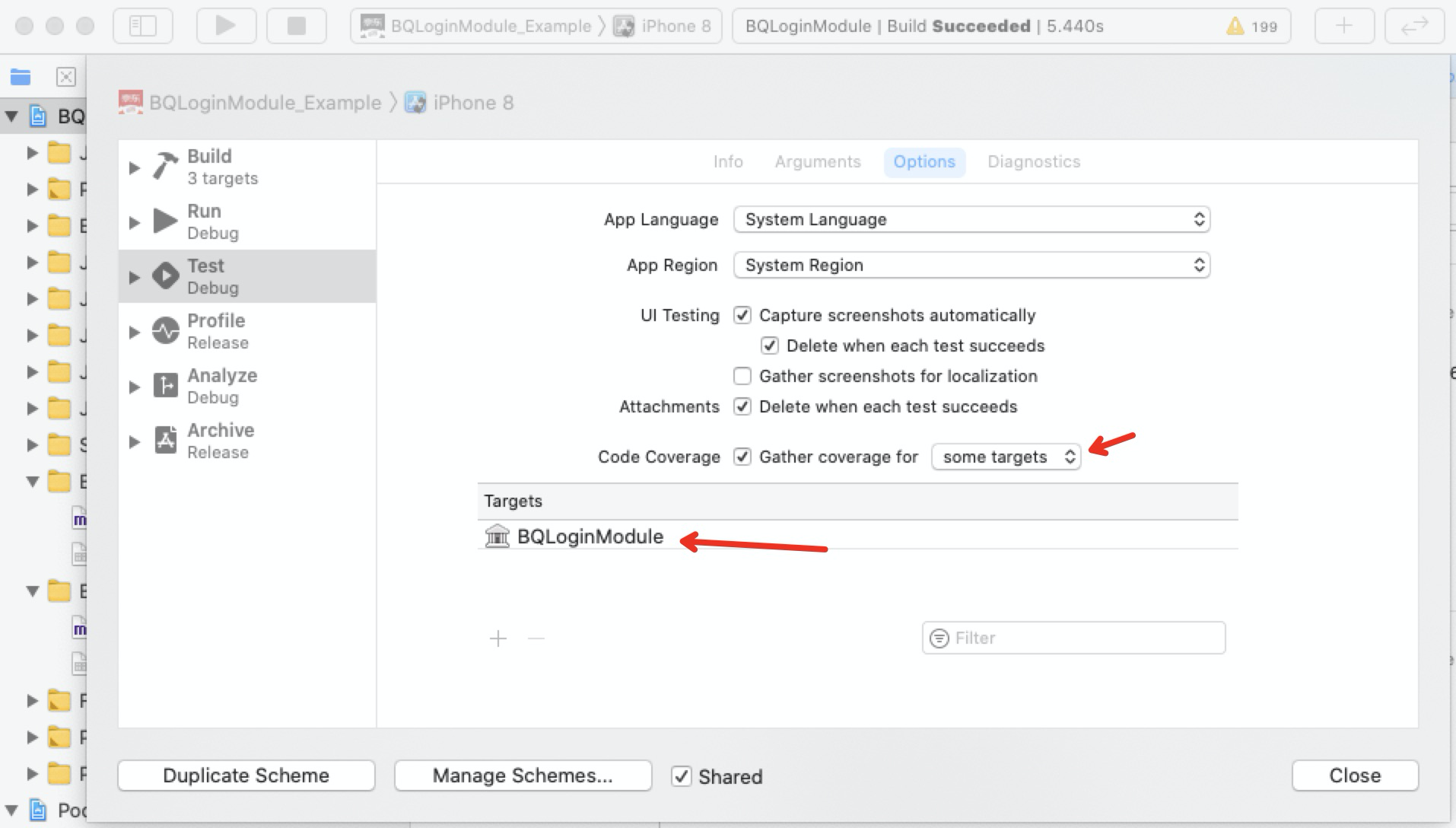Toggle Capture screenshots automatically checkbox
1456x828 pixels.
(x=742, y=315)
